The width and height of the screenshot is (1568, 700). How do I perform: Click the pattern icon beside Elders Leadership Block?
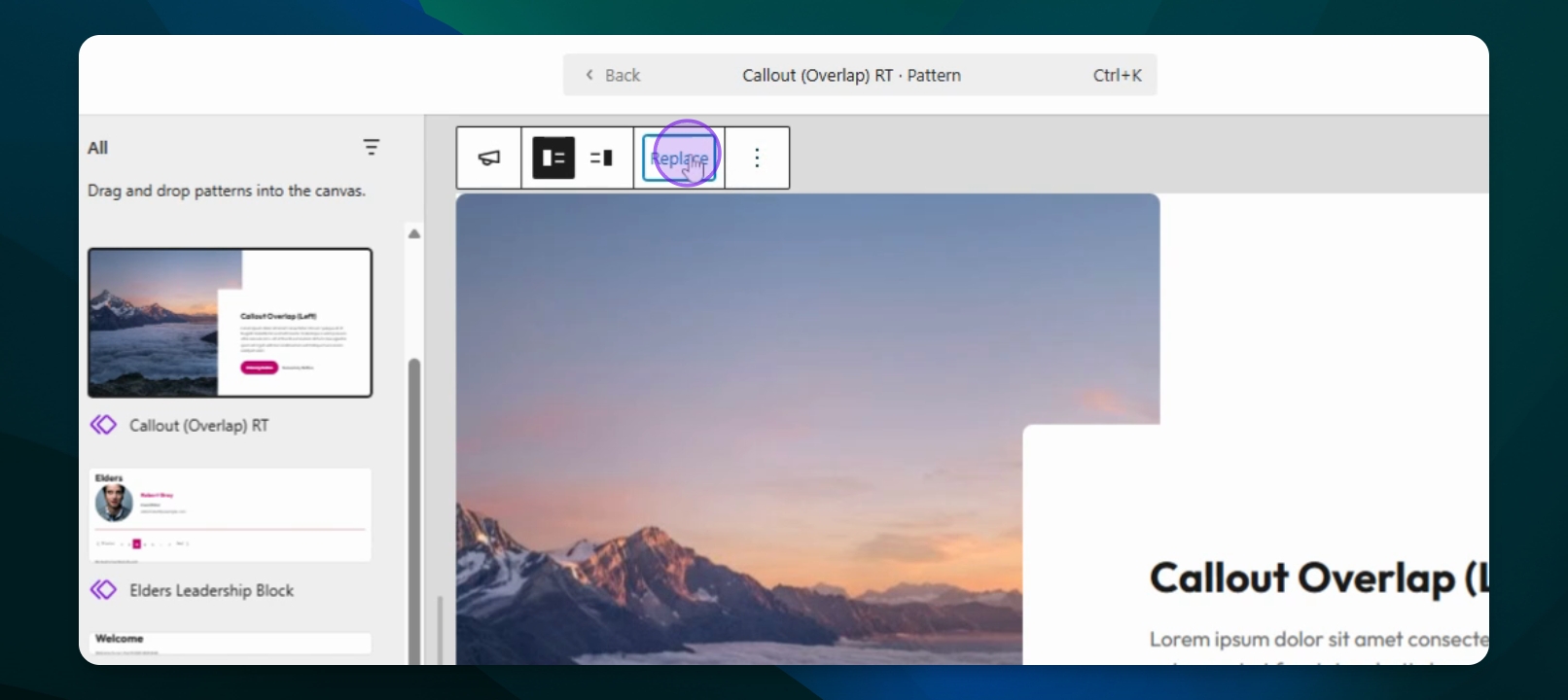click(103, 590)
